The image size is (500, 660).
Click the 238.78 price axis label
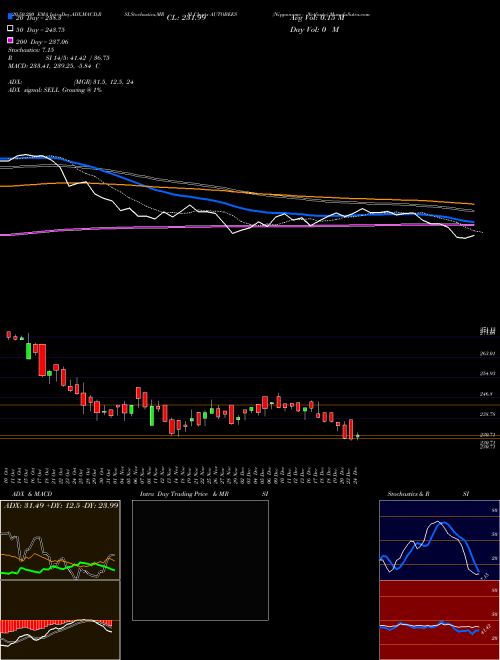click(x=487, y=415)
